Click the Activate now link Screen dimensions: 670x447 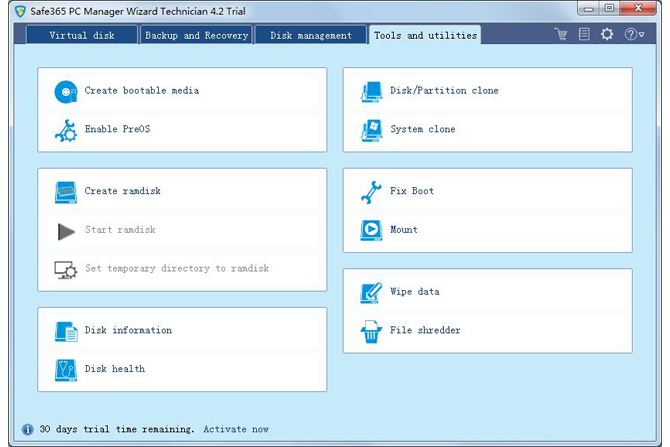(x=236, y=429)
